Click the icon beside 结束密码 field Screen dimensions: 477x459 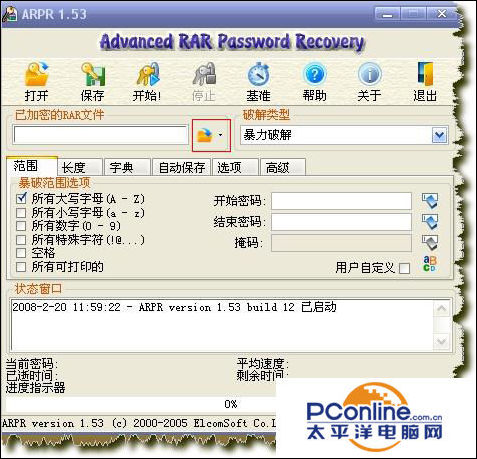pos(430,222)
